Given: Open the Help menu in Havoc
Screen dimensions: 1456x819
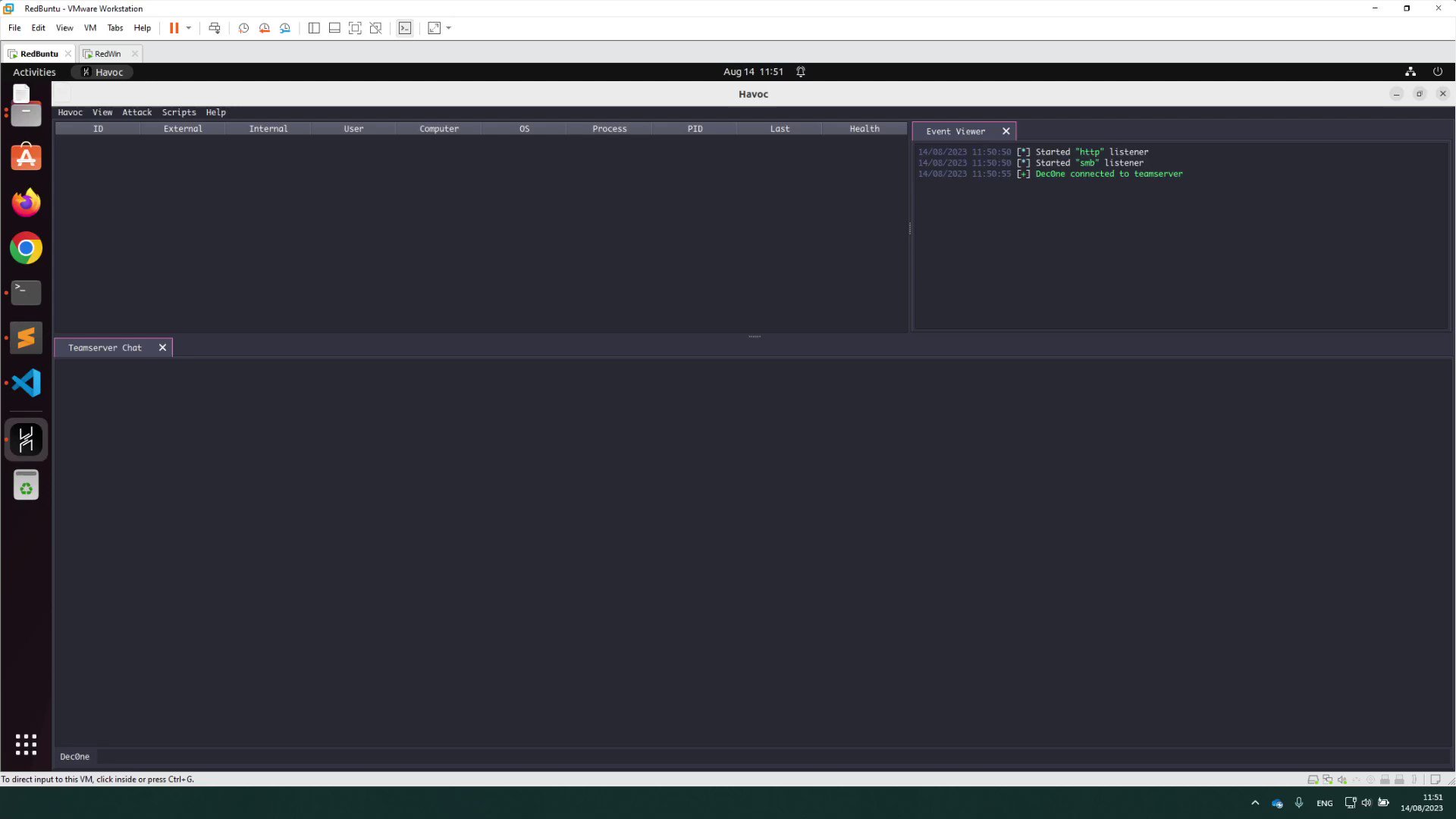Looking at the screenshot, I should (x=216, y=112).
